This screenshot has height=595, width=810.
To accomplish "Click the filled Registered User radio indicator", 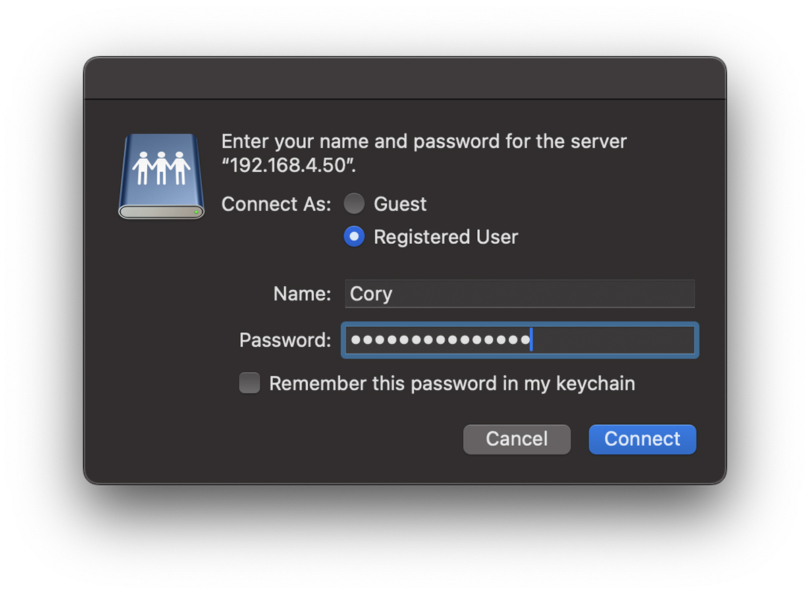I will click(354, 237).
